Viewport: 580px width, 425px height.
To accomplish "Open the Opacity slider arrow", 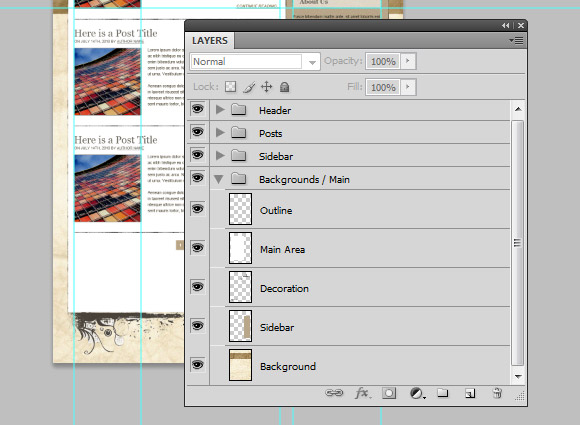I will click(x=408, y=61).
